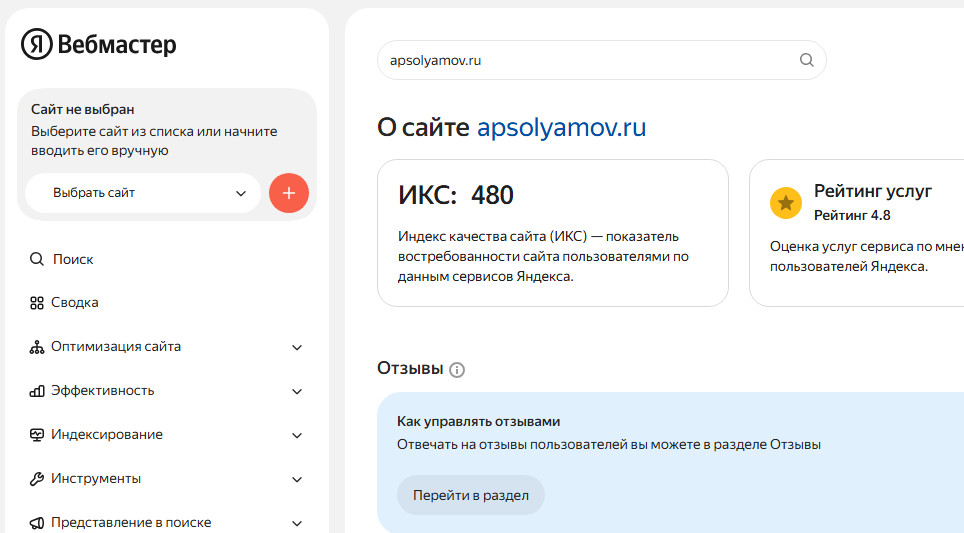Open the apsolyamov.ru heading link
The image size is (964, 533).
click(561, 127)
